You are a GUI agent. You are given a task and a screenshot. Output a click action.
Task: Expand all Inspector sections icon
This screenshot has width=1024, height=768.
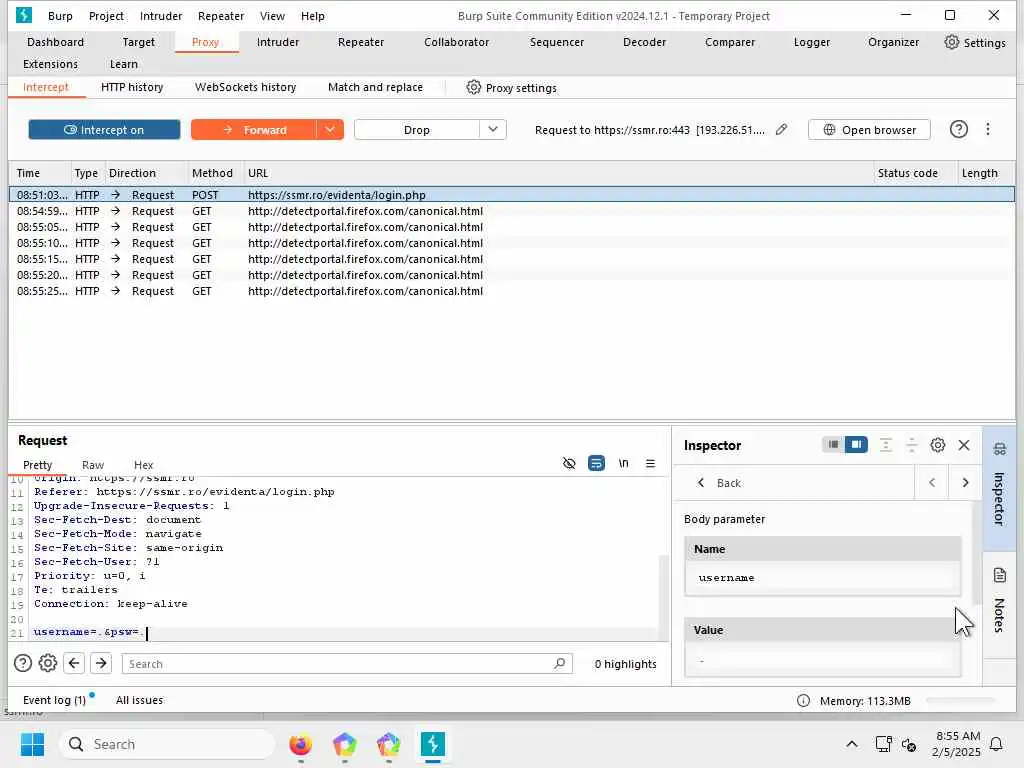click(x=886, y=445)
